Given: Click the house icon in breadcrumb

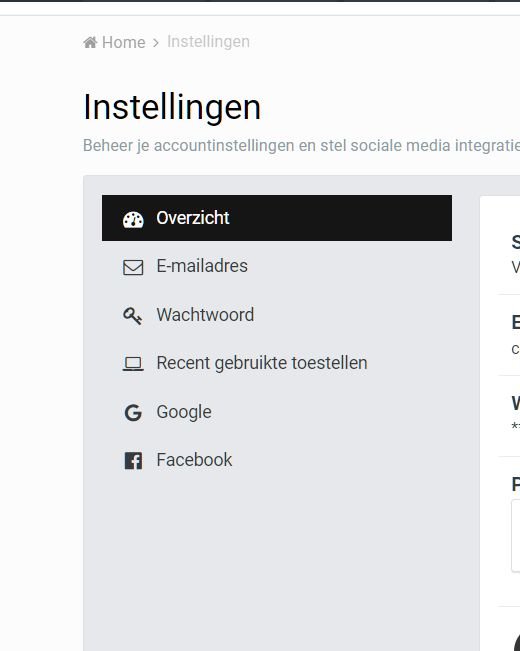Looking at the screenshot, I should click(x=90, y=42).
